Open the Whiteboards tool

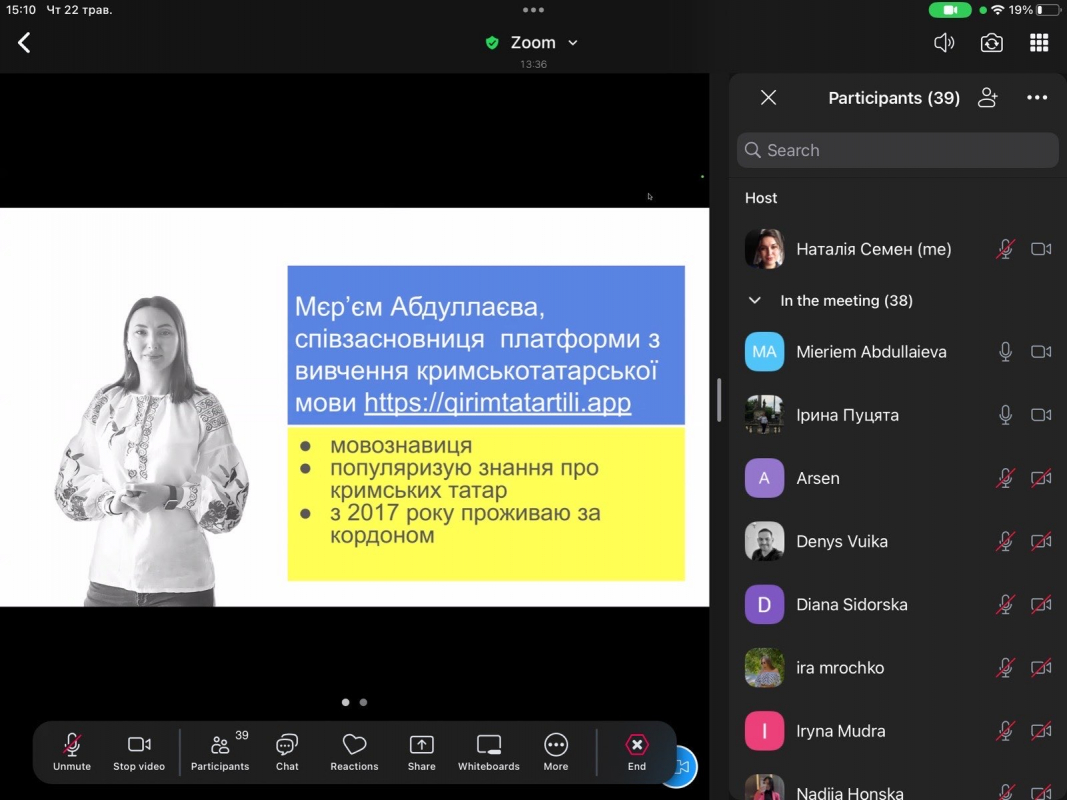(x=488, y=752)
